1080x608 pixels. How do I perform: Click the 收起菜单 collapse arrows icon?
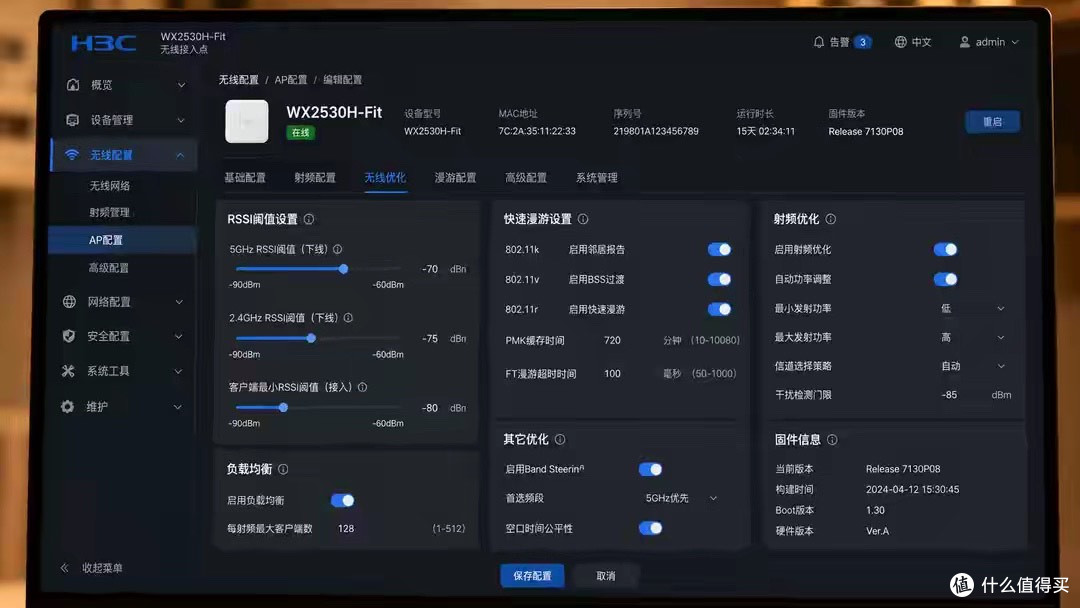tap(64, 568)
